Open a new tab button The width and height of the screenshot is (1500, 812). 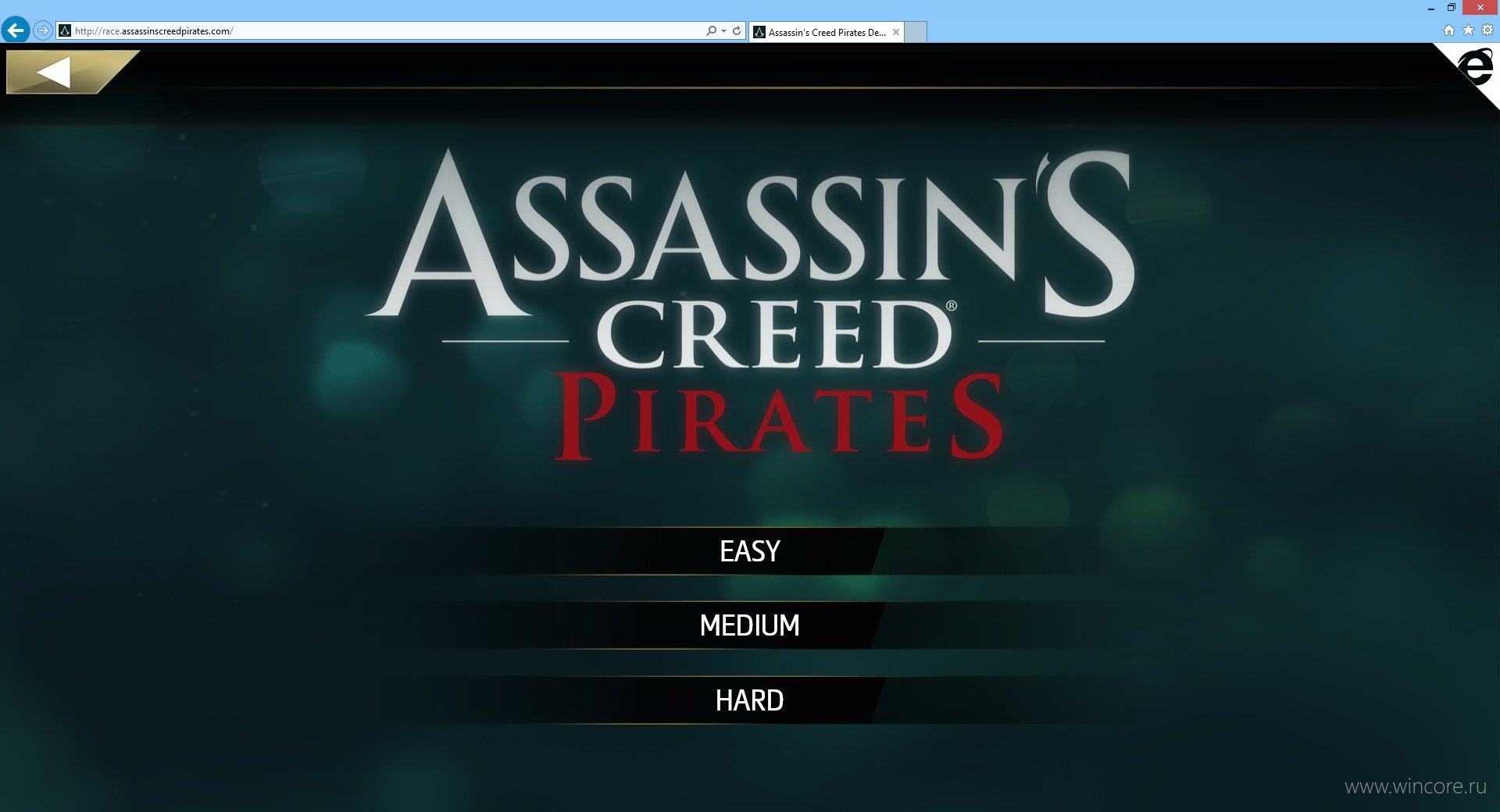[916, 32]
